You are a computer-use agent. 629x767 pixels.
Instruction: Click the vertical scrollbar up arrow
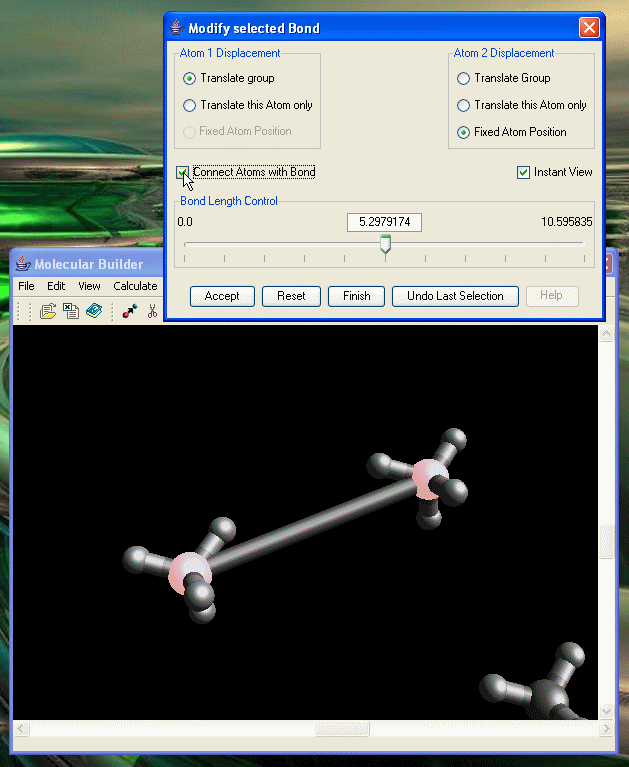click(607, 334)
